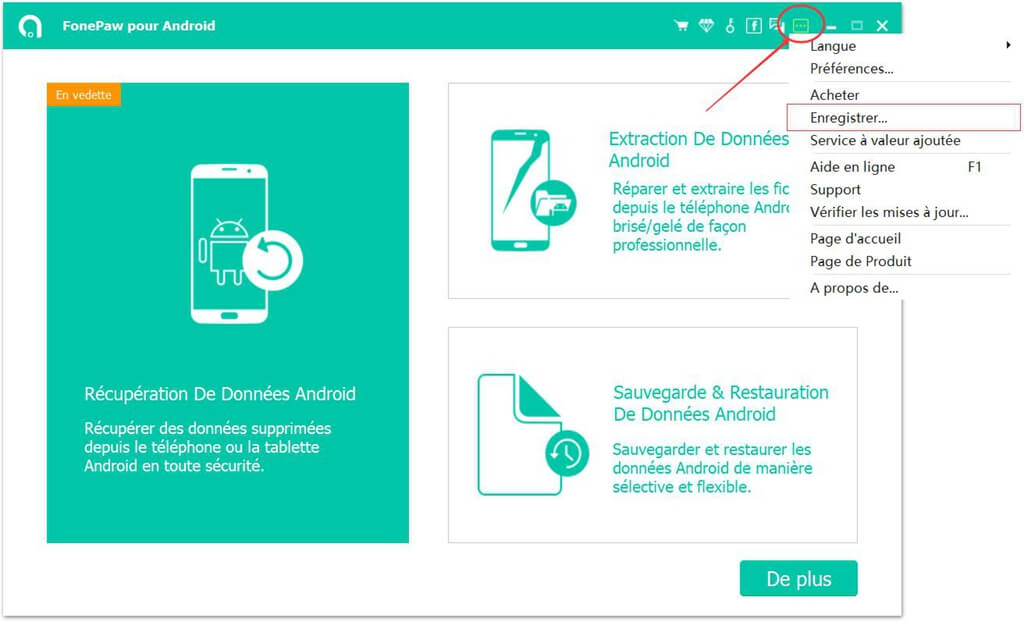
Task: Minimize the FonePaw window
Action: (831, 26)
